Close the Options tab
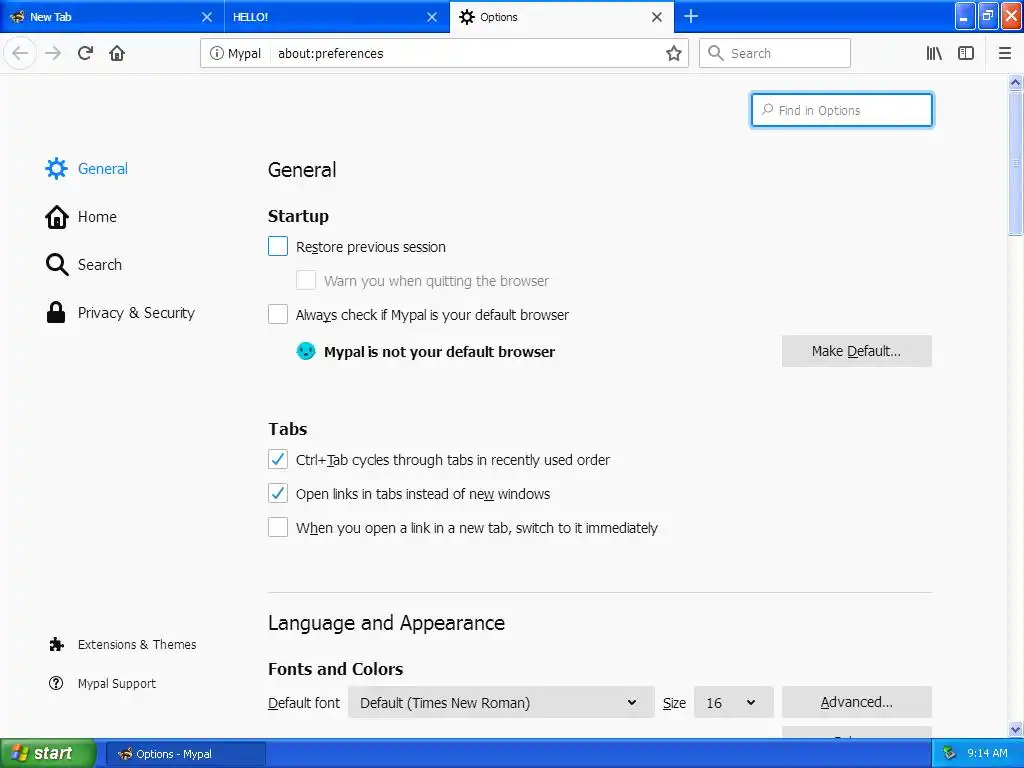Viewport: 1024px width, 768px height. tap(657, 17)
